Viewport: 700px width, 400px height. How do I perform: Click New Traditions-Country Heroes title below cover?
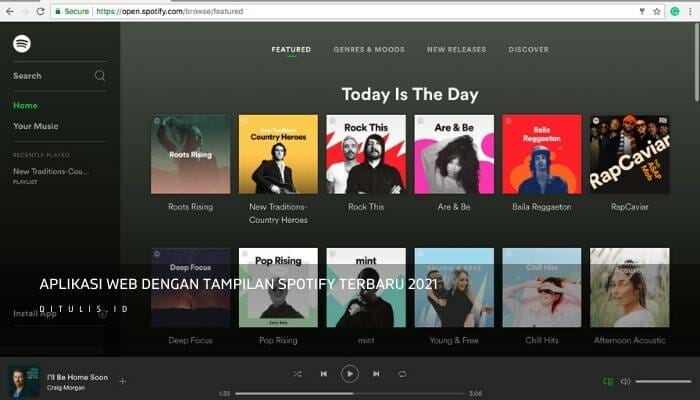pyautogui.click(x=278, y=213)
